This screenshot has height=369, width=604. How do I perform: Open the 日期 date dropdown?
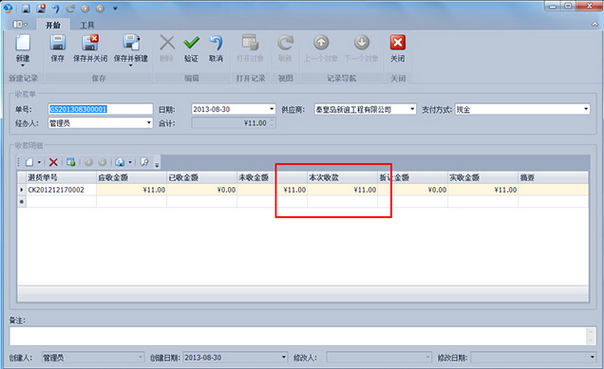[272, 109]
